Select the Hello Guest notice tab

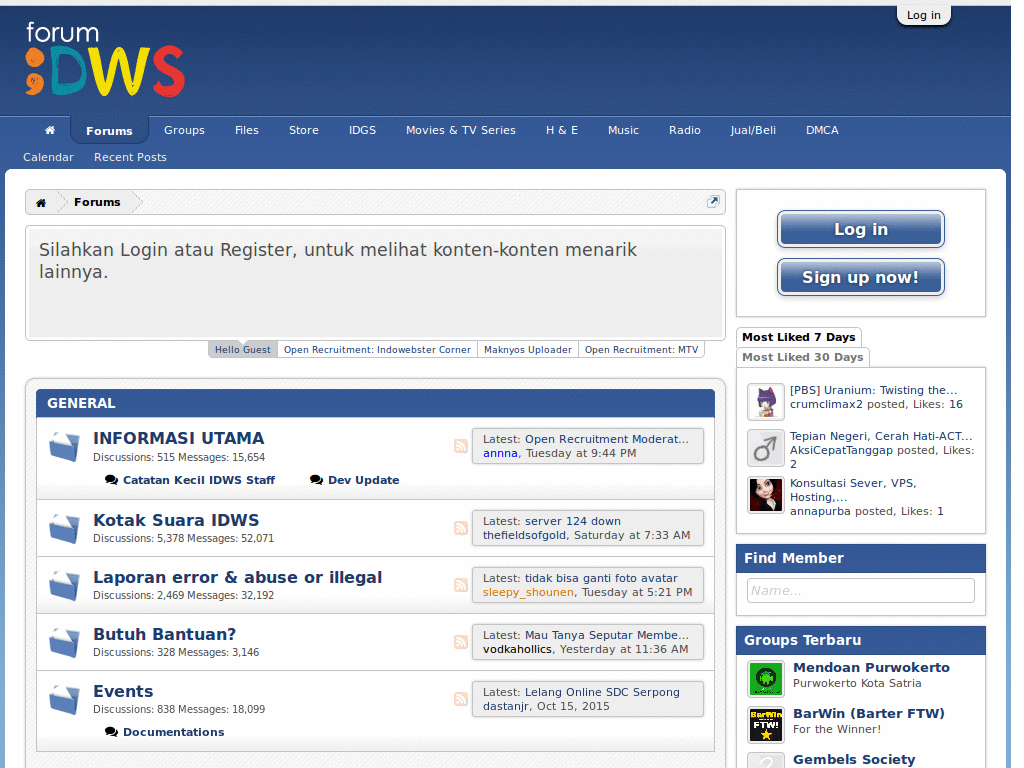(243, 349)
